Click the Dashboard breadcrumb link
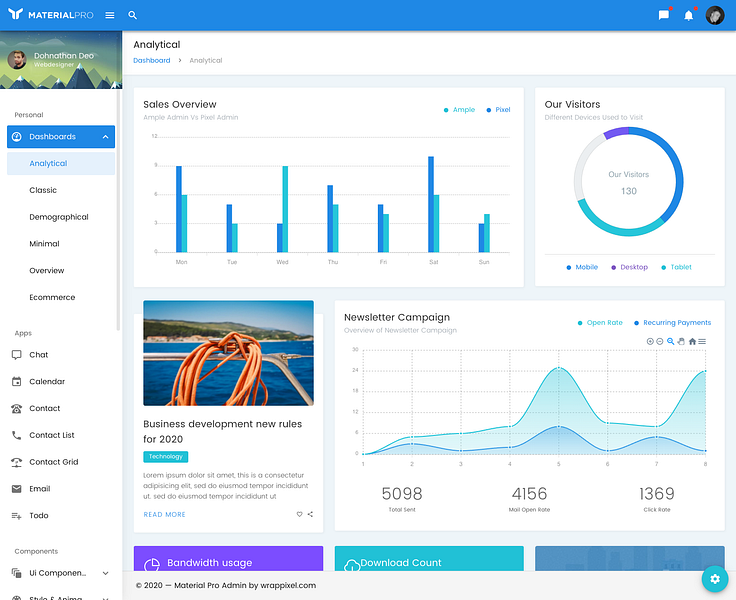 click(x=152, y=61)
